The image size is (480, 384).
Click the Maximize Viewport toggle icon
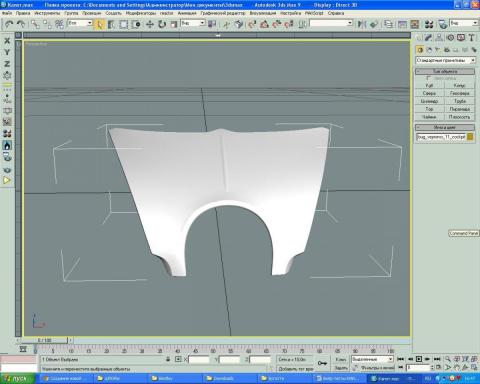474,367
